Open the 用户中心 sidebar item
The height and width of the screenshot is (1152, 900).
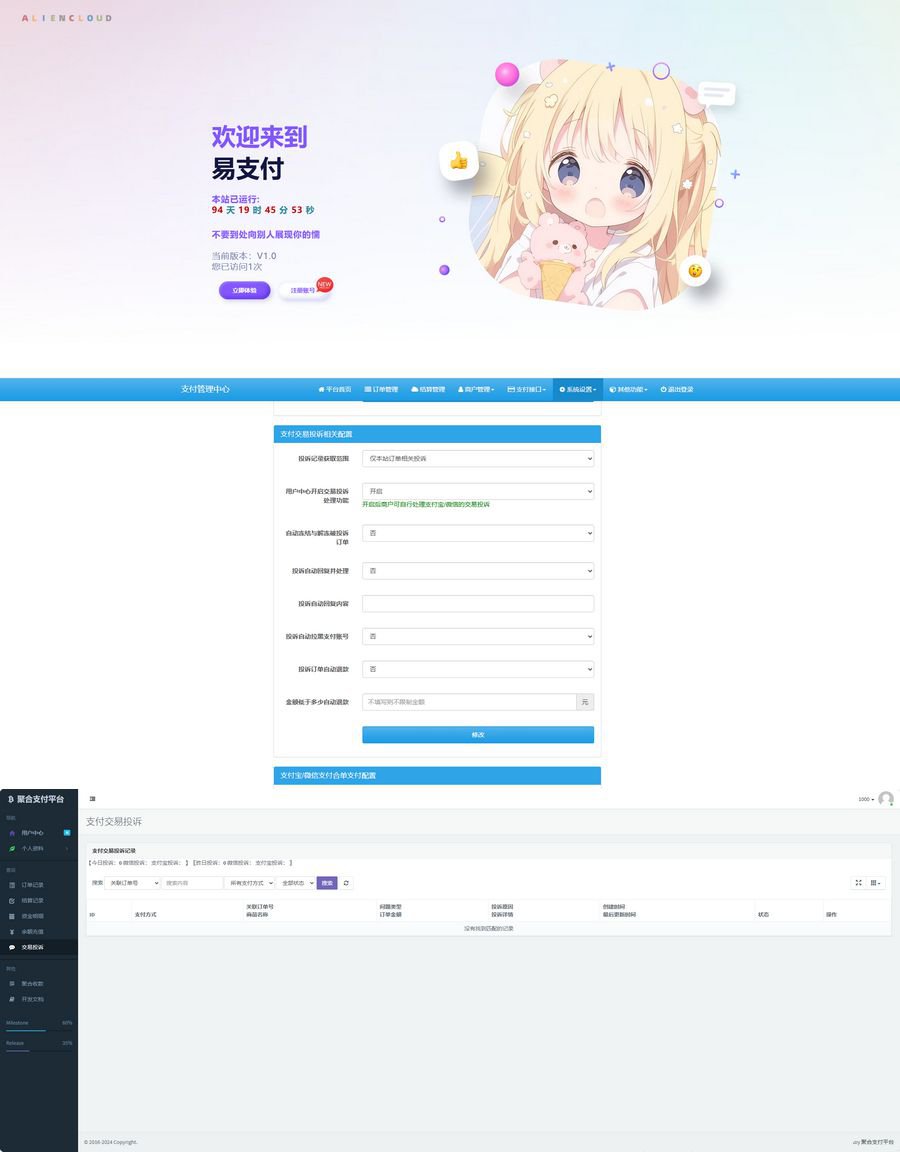pyautogui.click(x=30, y=833)
